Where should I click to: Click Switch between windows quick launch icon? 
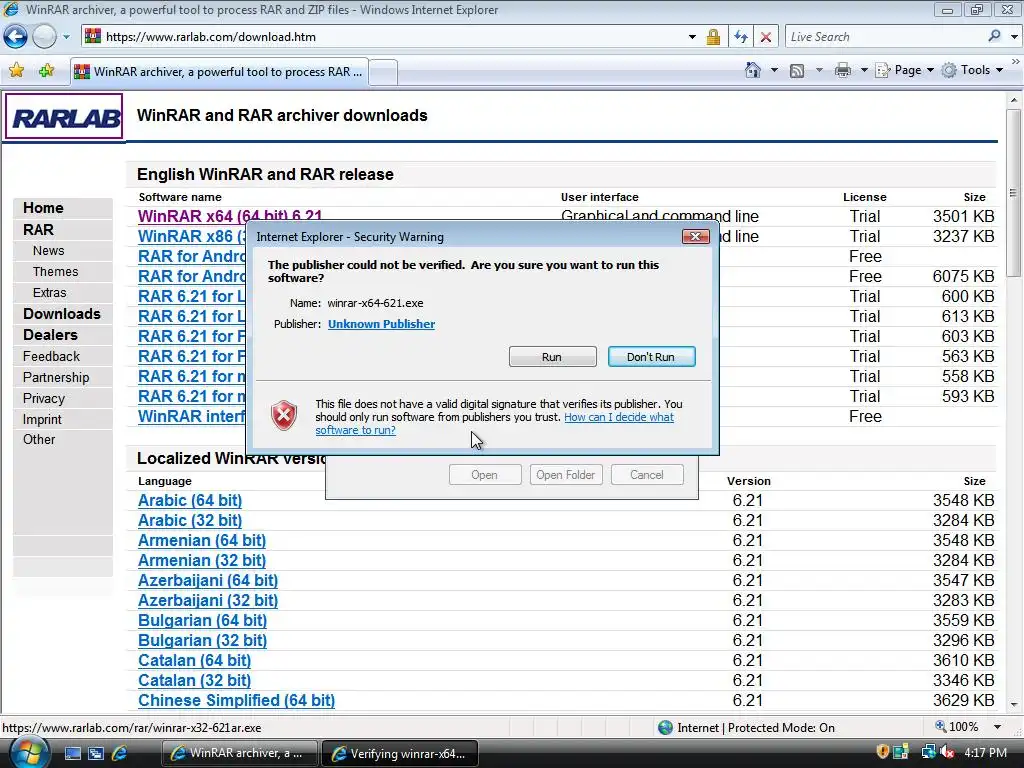pos(96,753)
